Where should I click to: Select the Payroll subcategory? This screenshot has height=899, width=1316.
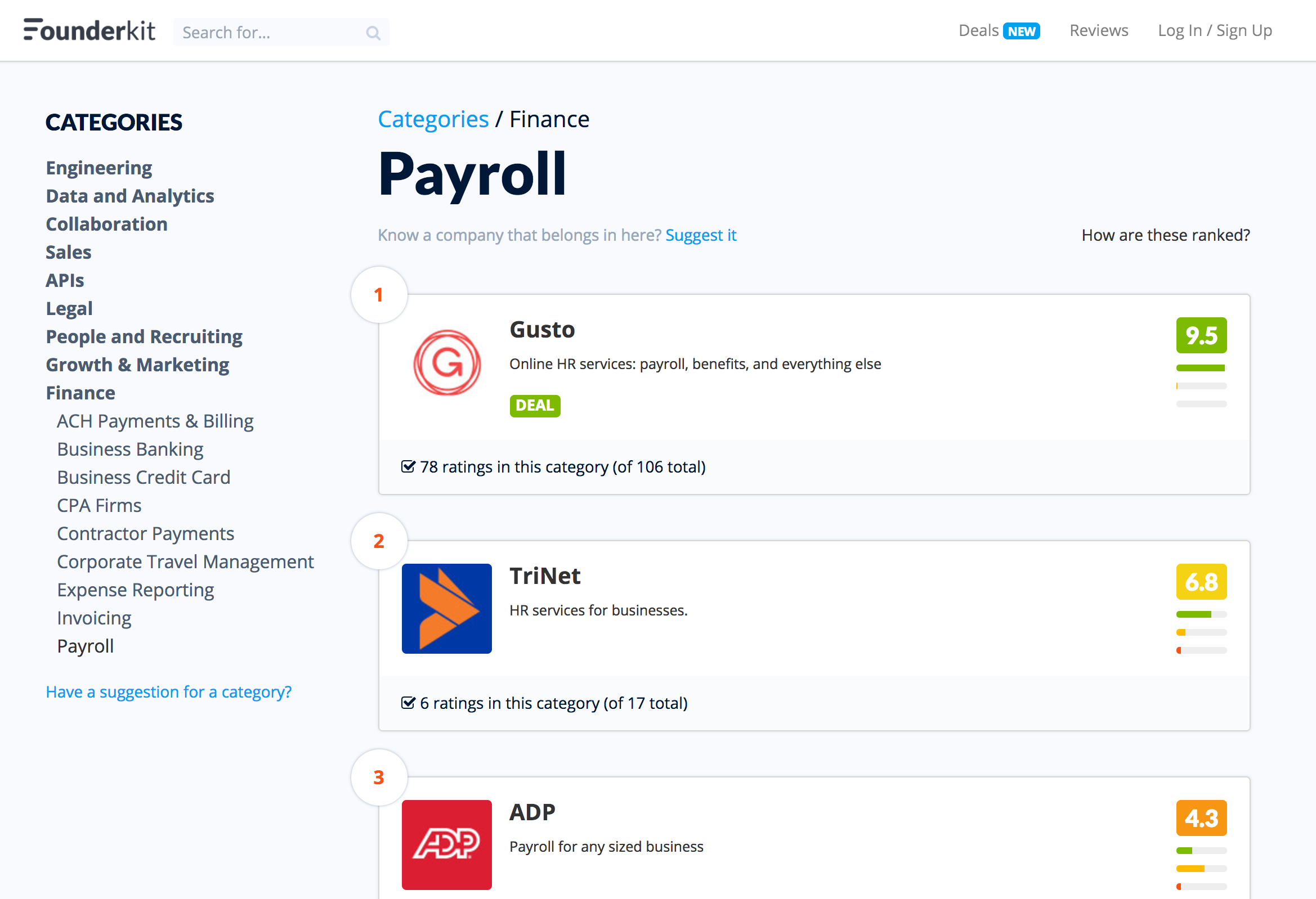tap(86, 646)
